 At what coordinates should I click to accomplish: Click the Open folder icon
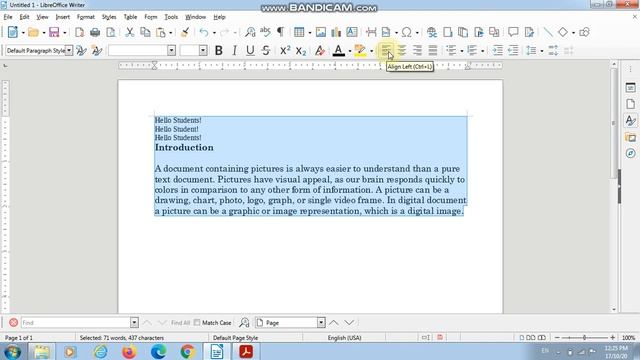33,32
